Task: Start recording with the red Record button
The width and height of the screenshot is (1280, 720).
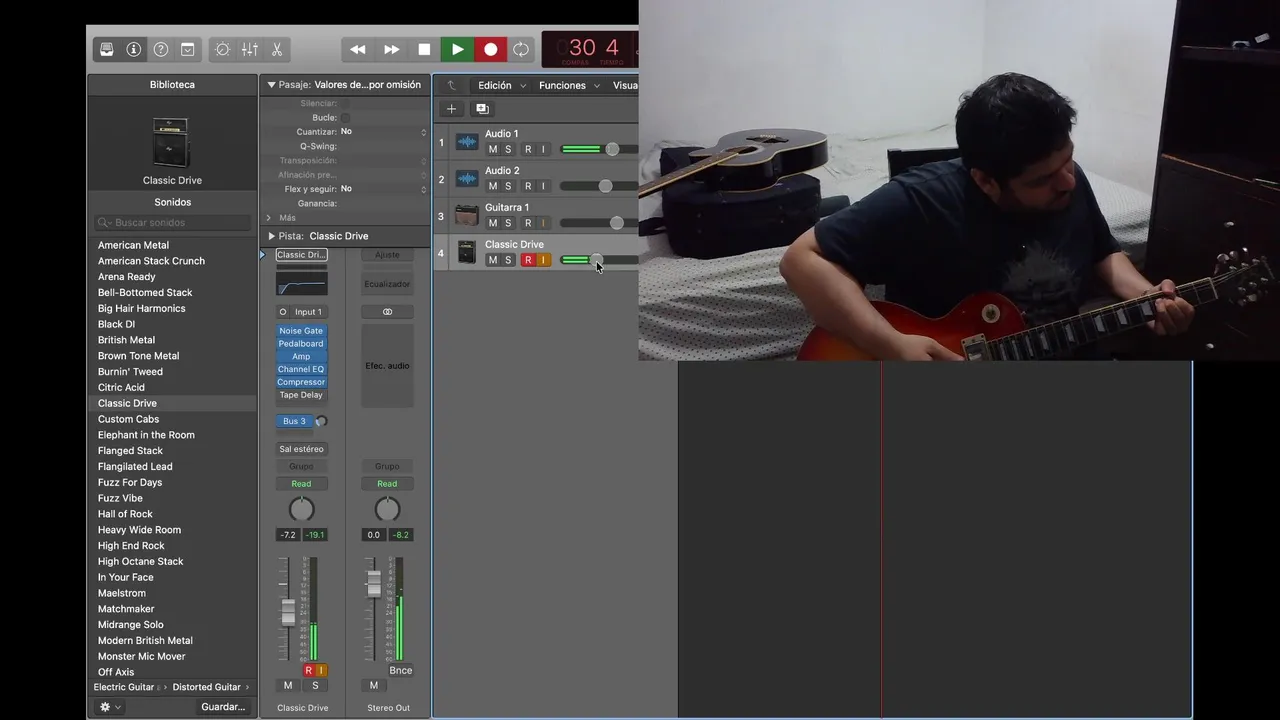Action: click(x=490, y=49)
